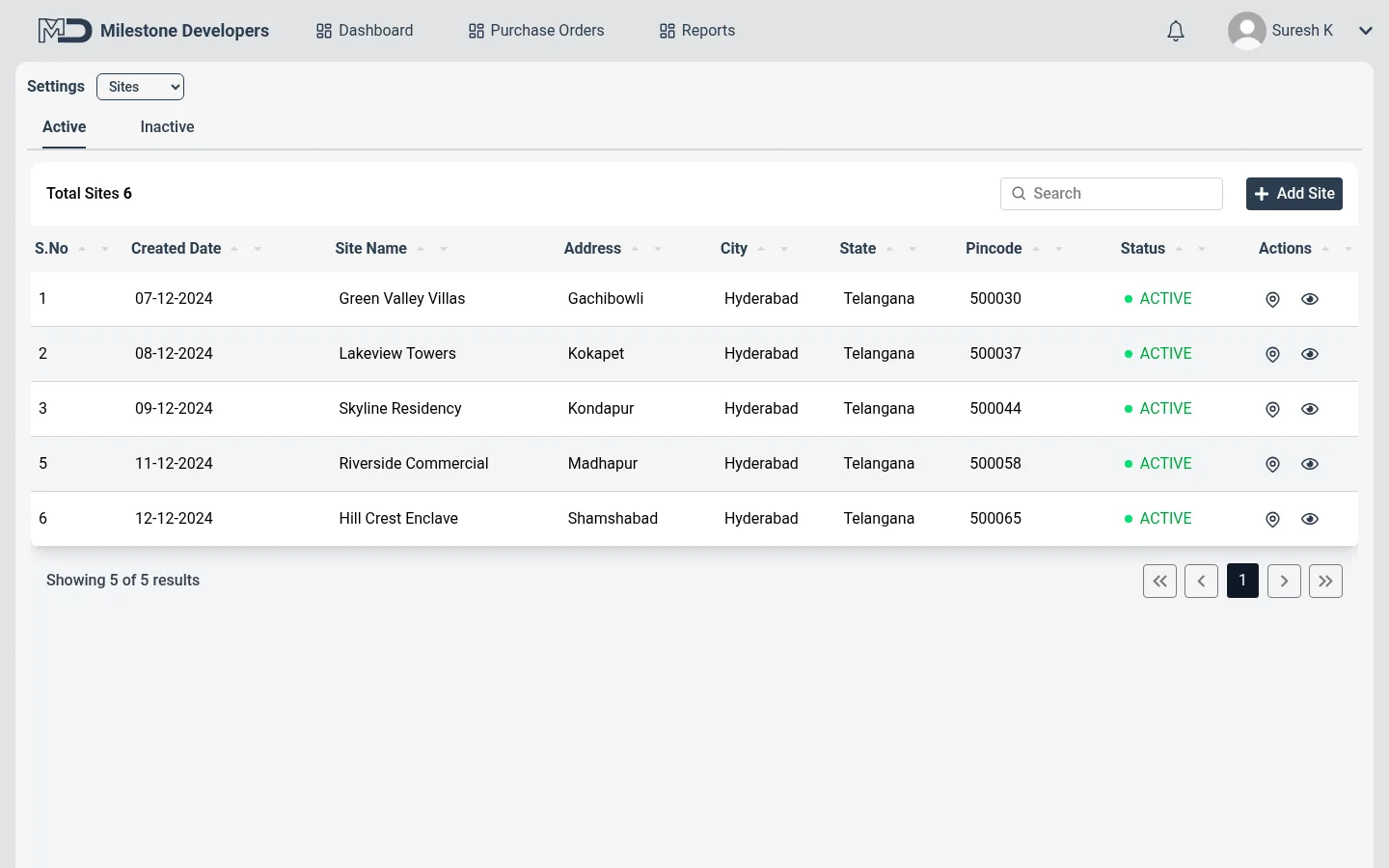This screenshot has height=868, width=1389.
Task: Open Reports in the top navigation
Action: click(697, 31)
